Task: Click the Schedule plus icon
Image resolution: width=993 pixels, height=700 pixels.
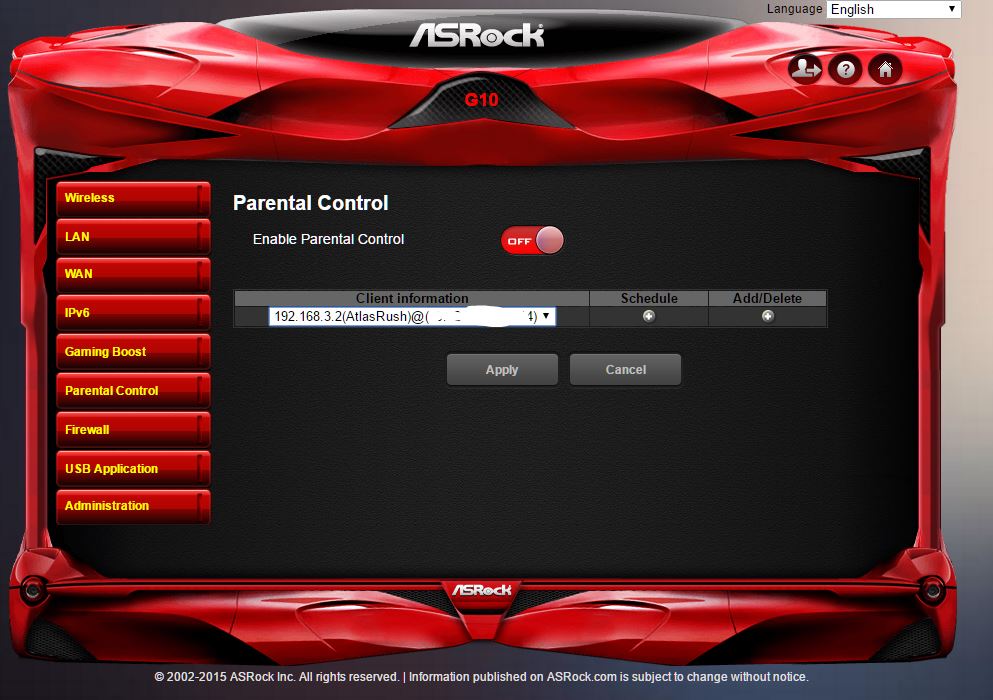Action: [649, 316]
